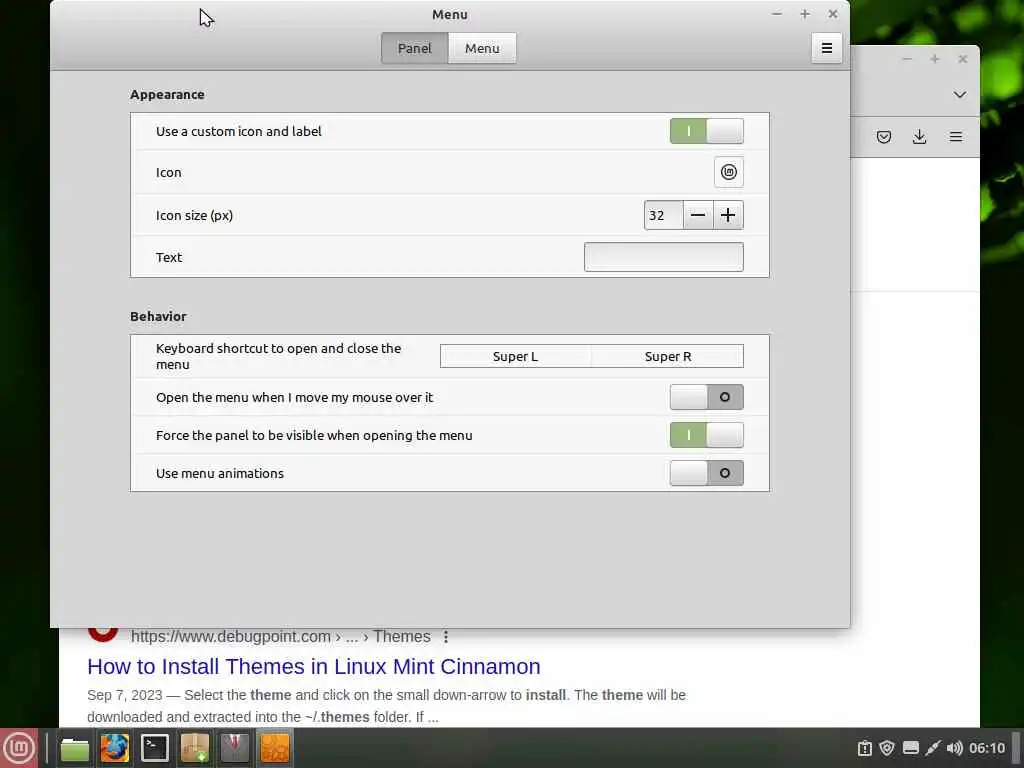This screenshot has height=768, width=1024.
Task: Switch to the Panel tab
Action: 415,48
